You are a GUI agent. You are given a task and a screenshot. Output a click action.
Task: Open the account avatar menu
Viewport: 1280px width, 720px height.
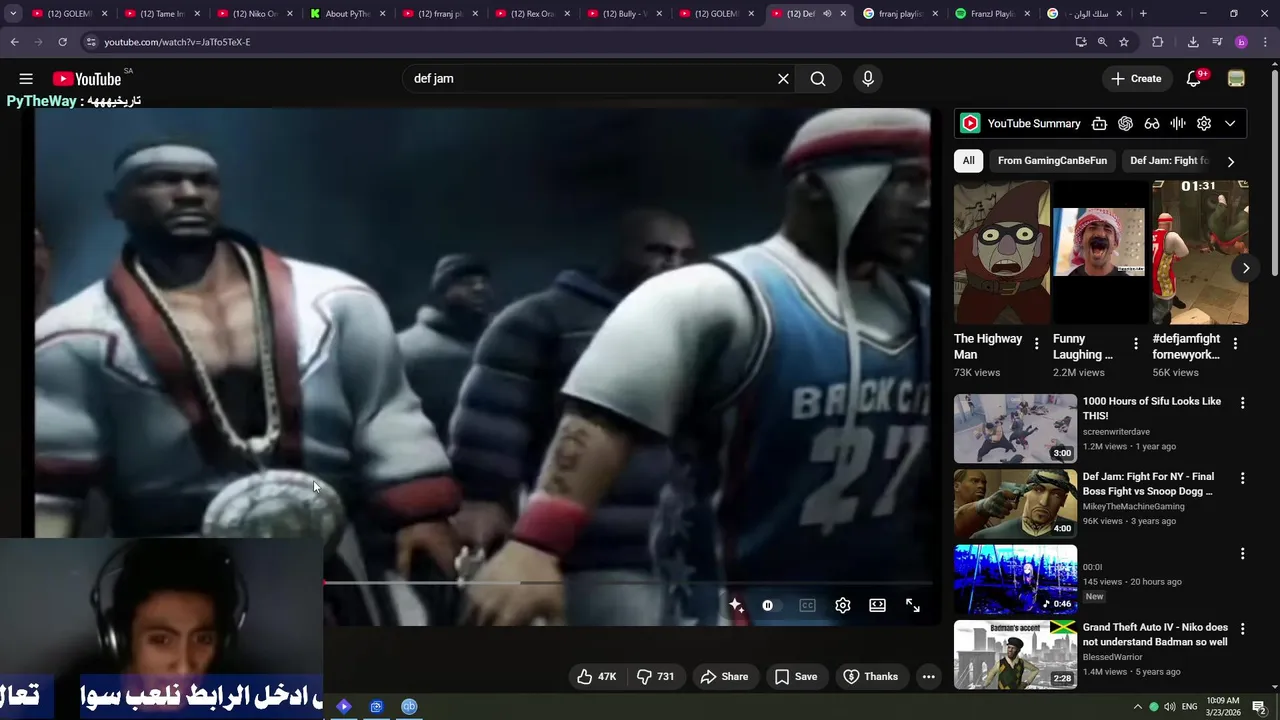point(1236,79)
